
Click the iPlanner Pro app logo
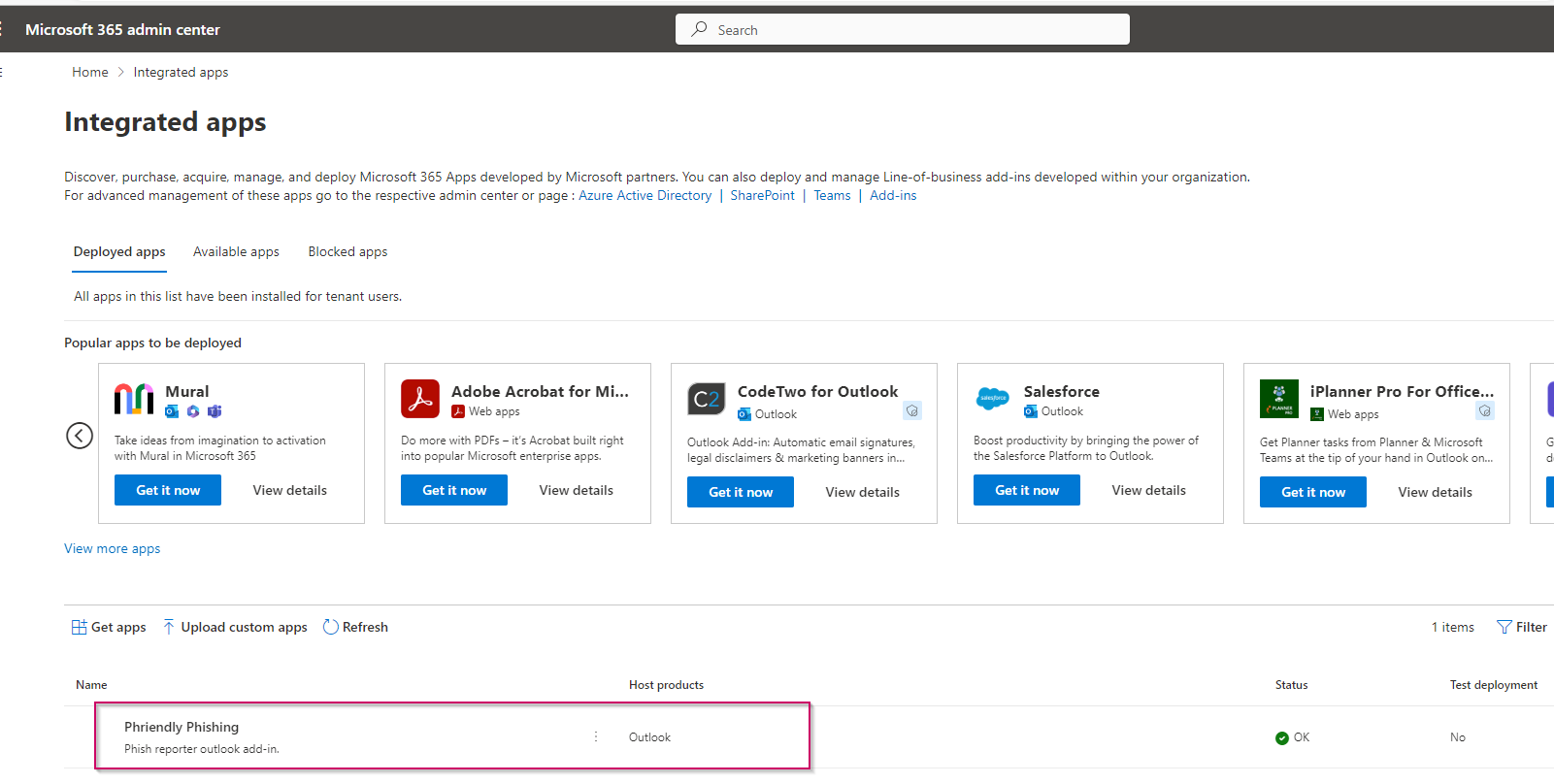point(1279,399)
